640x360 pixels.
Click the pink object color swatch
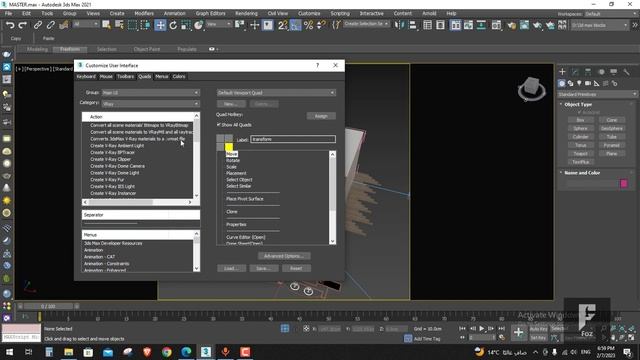tap(624, 183)
